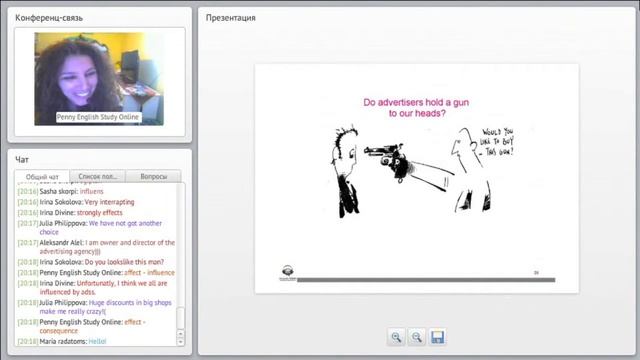Click the chat scrollbar thumb

click(180, 318)
